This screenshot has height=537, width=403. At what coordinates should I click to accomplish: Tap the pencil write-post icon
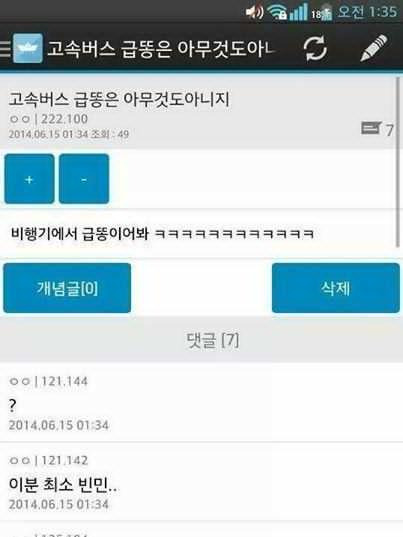[374, 48]
